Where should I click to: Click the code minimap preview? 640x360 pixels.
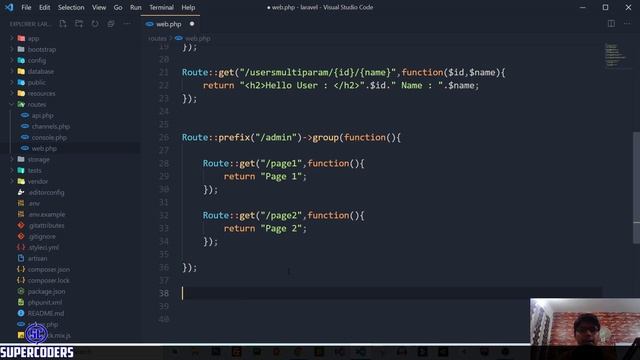pyautogui.click(x=616, y=55)
